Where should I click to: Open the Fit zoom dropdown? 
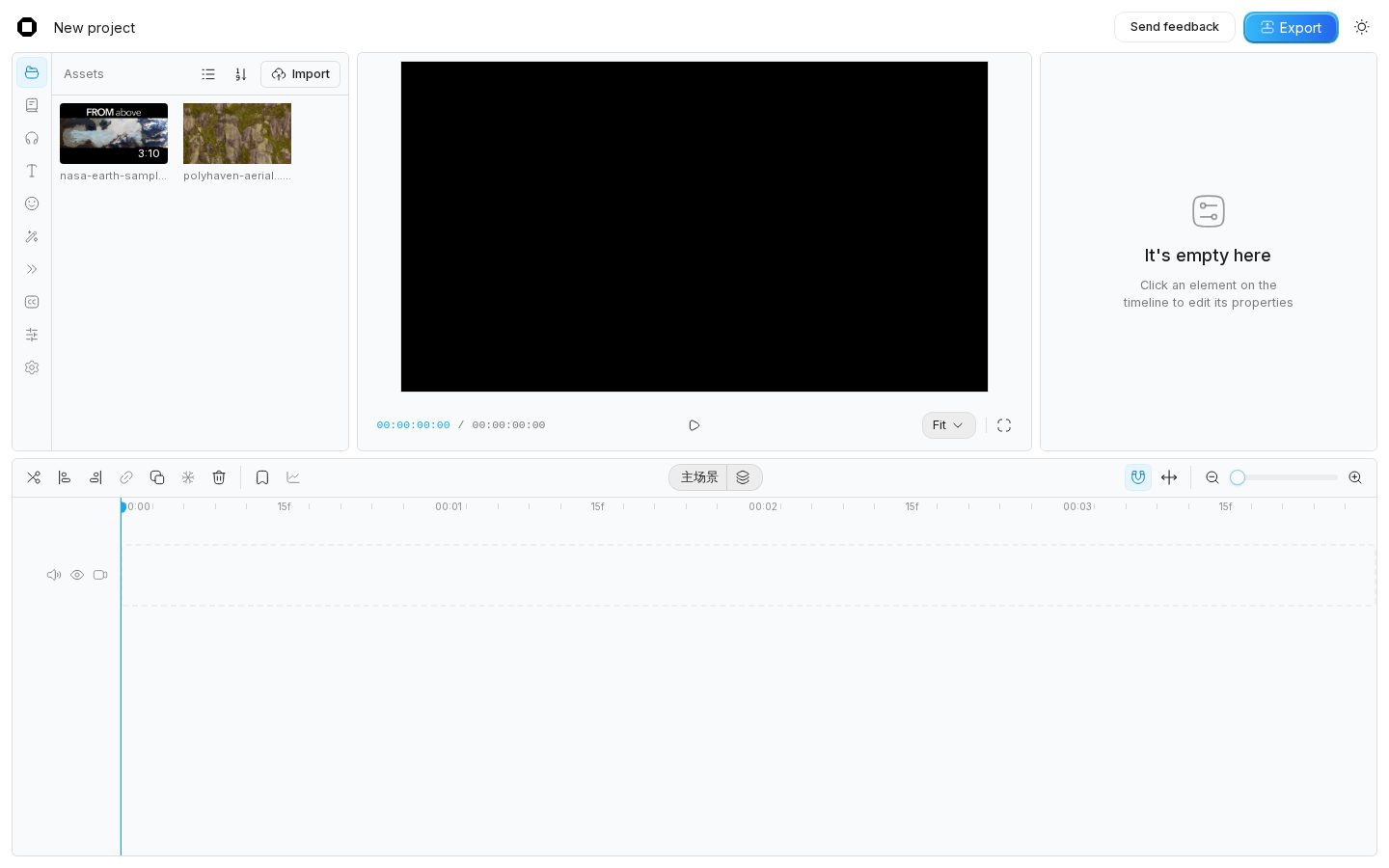(949, 425)
